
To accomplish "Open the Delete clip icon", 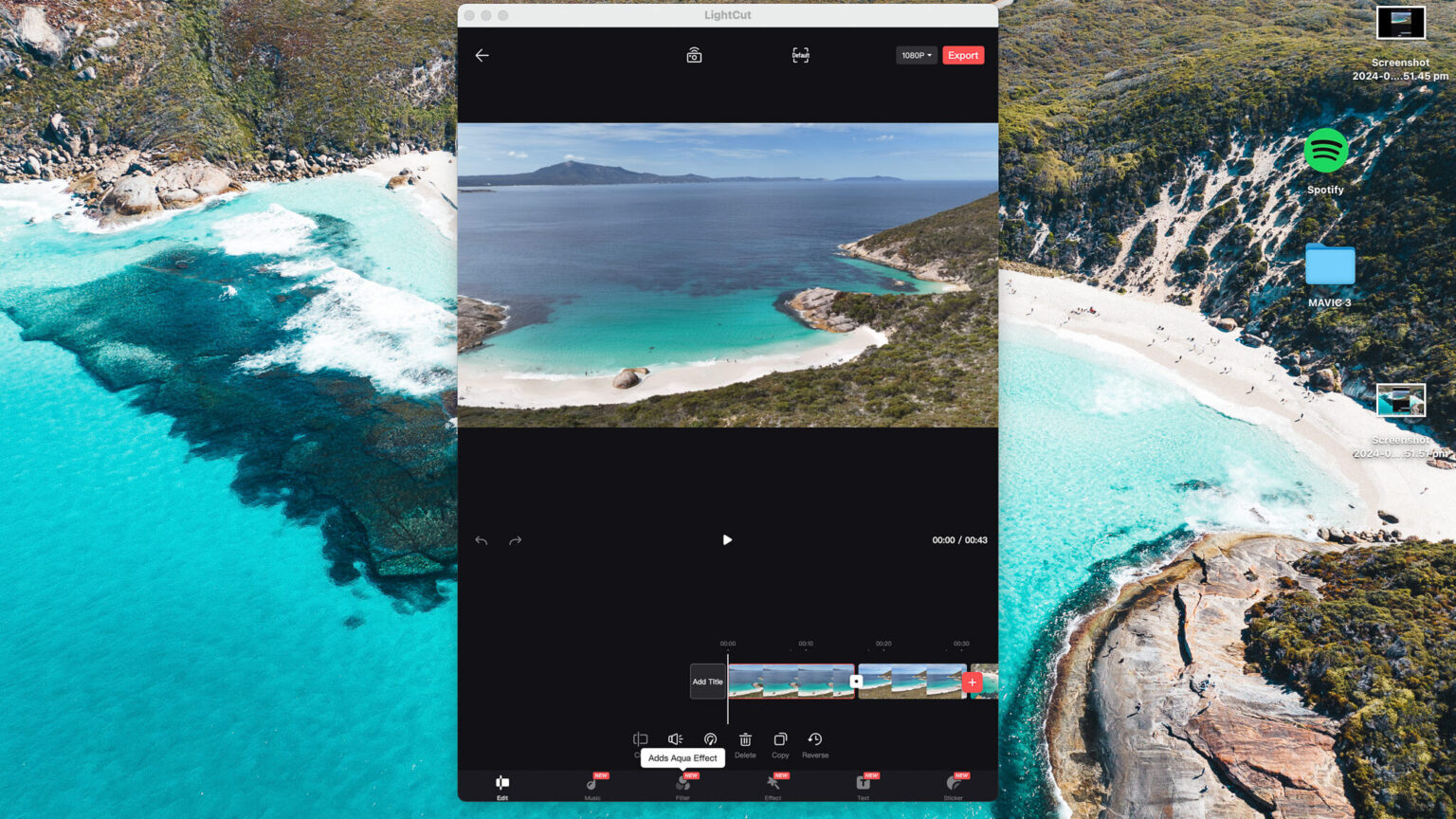I will point(745,740).
